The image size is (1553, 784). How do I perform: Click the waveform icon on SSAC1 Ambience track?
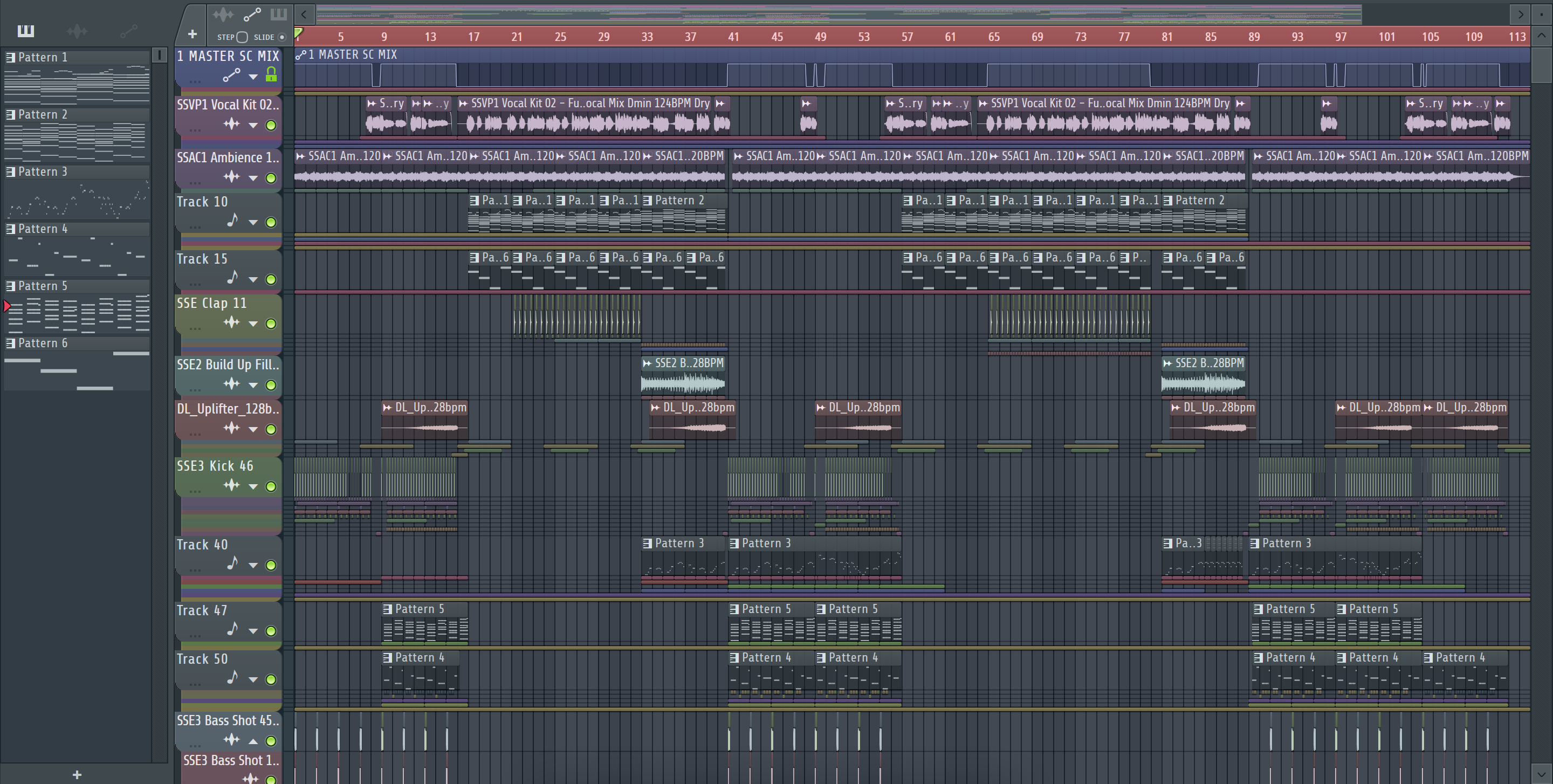coord(231,176)
